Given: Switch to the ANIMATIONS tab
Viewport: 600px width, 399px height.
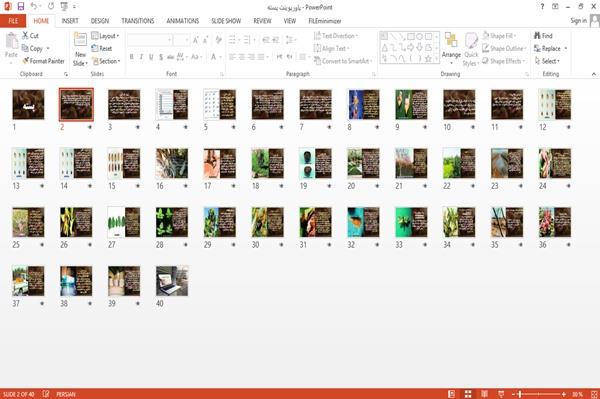Looking at the screenshot, I should 183,21.
